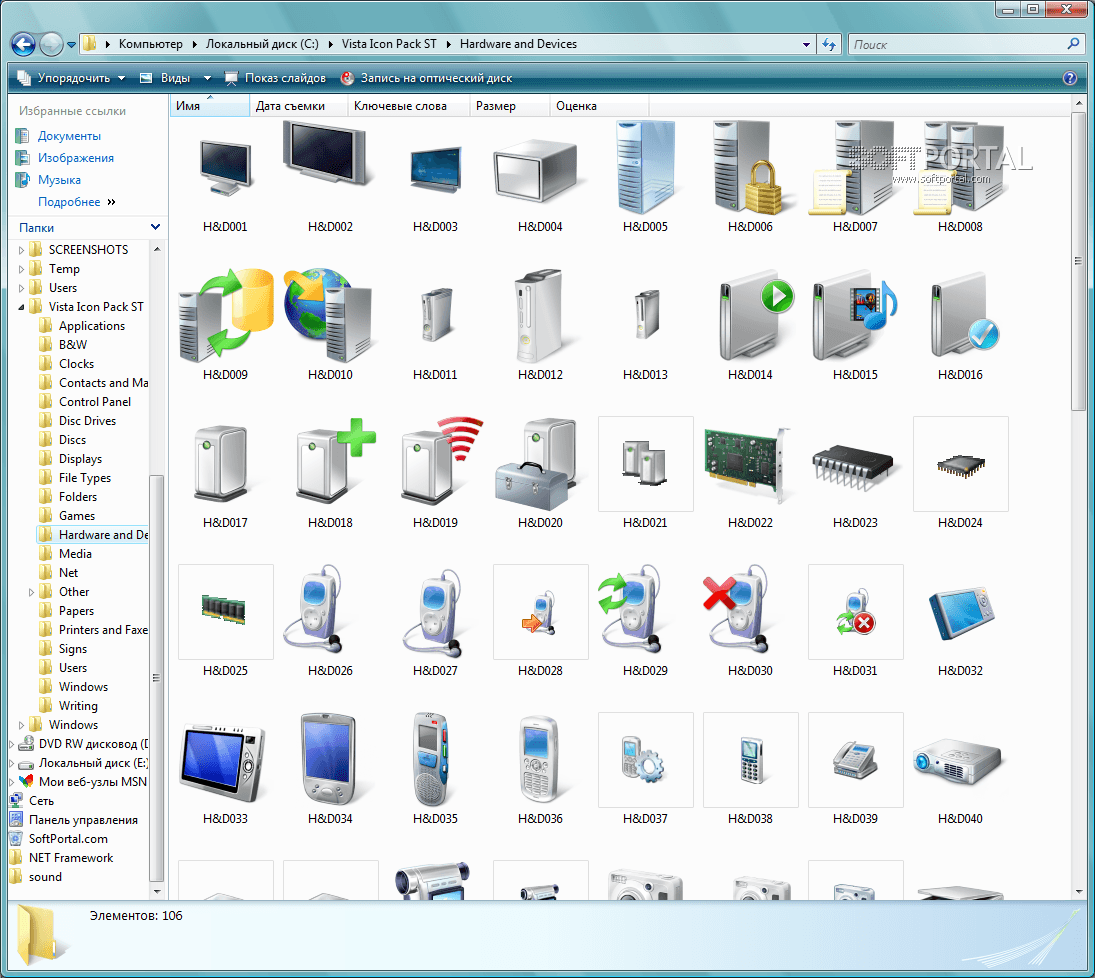This screenshot has height=978, width=1095.
Task: Expand the SCREENSHOTS folder tree node
Action: click(21, 250)
